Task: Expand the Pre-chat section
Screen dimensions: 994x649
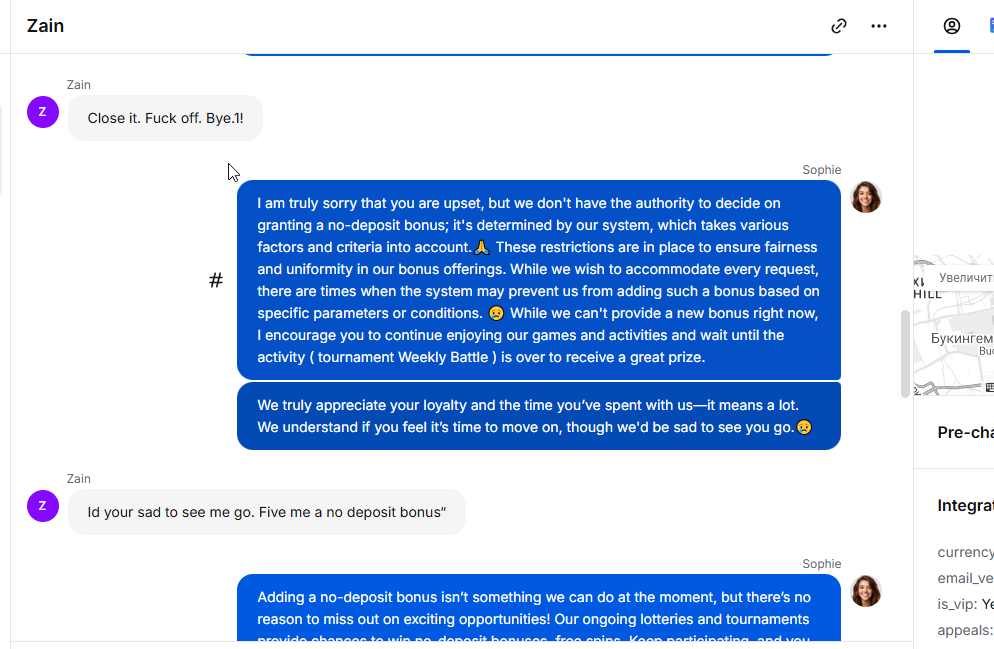Action: pos(965,432)
